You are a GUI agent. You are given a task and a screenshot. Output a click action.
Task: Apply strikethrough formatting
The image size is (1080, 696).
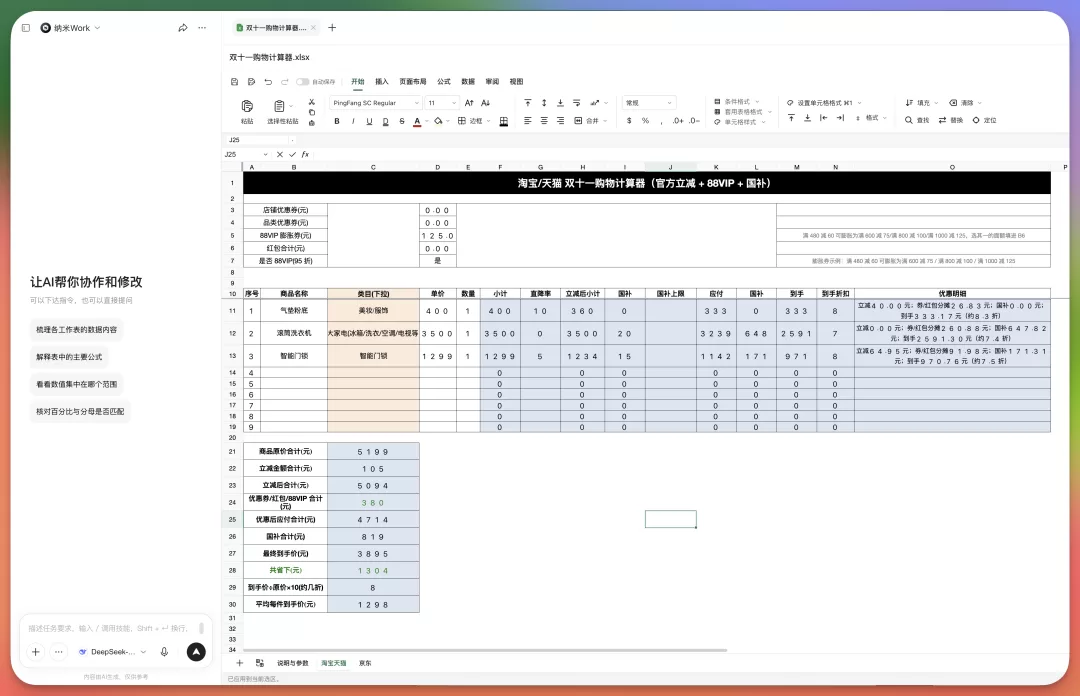coord(402,121)
